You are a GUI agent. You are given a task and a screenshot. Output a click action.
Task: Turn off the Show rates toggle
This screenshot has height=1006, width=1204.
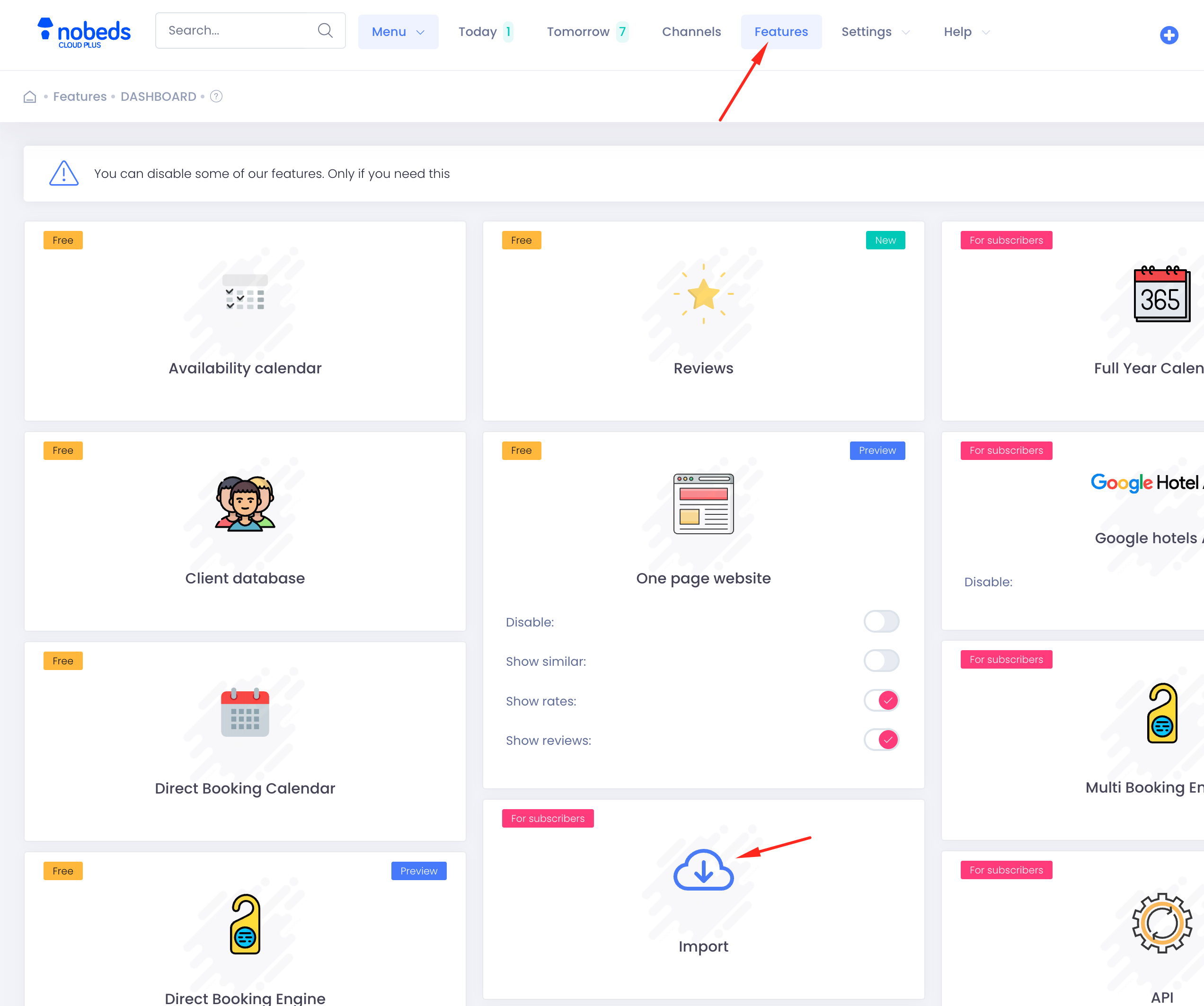(x=881, y=700)
